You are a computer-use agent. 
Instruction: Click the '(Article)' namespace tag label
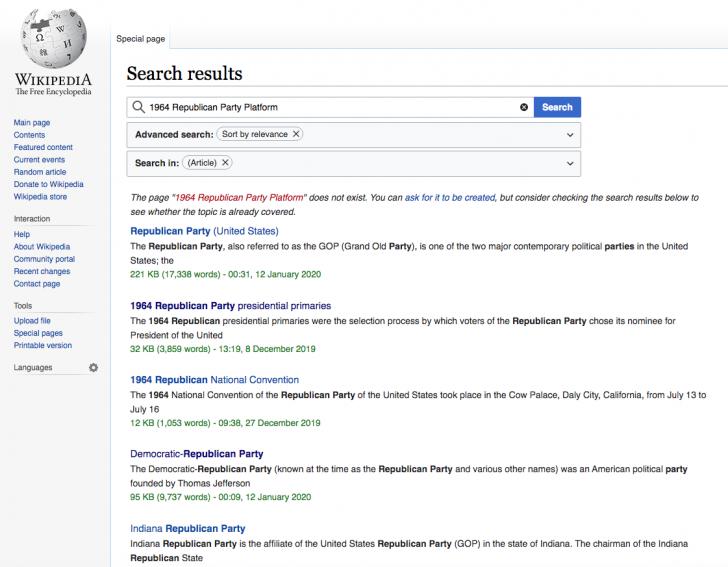[202, 163]
